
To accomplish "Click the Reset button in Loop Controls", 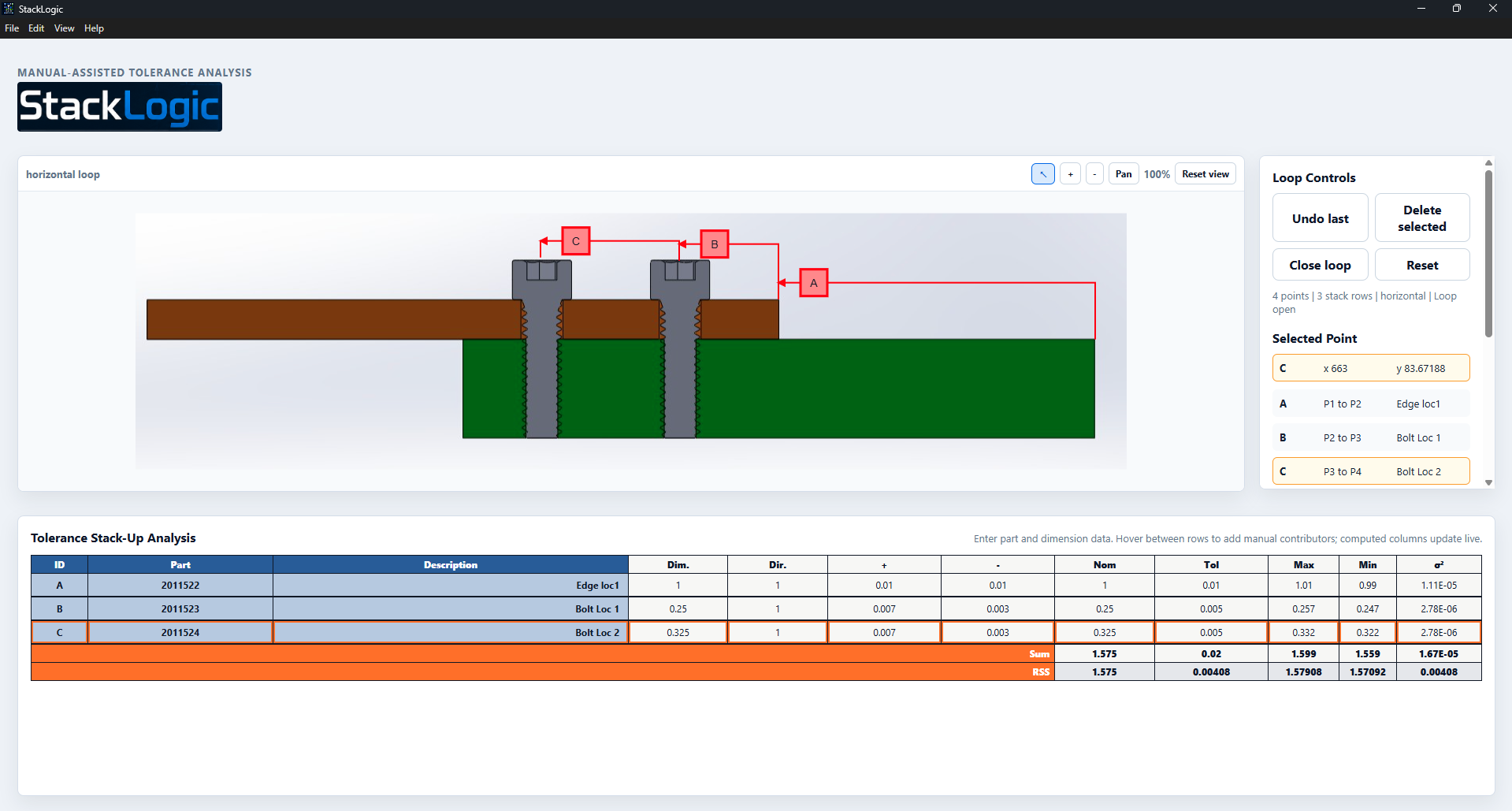I will pos(1422,265).
